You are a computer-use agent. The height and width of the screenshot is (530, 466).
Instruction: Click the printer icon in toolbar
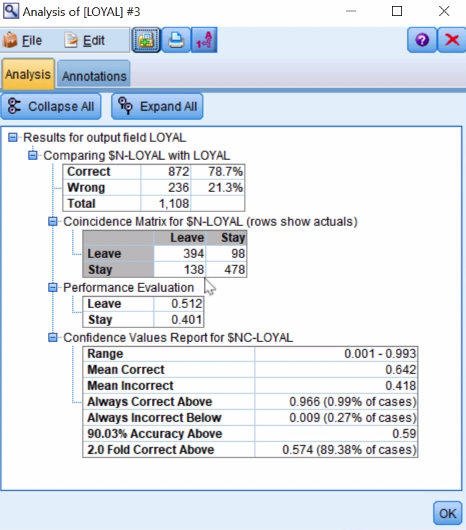pyautogui.click(x=176, y=40)
